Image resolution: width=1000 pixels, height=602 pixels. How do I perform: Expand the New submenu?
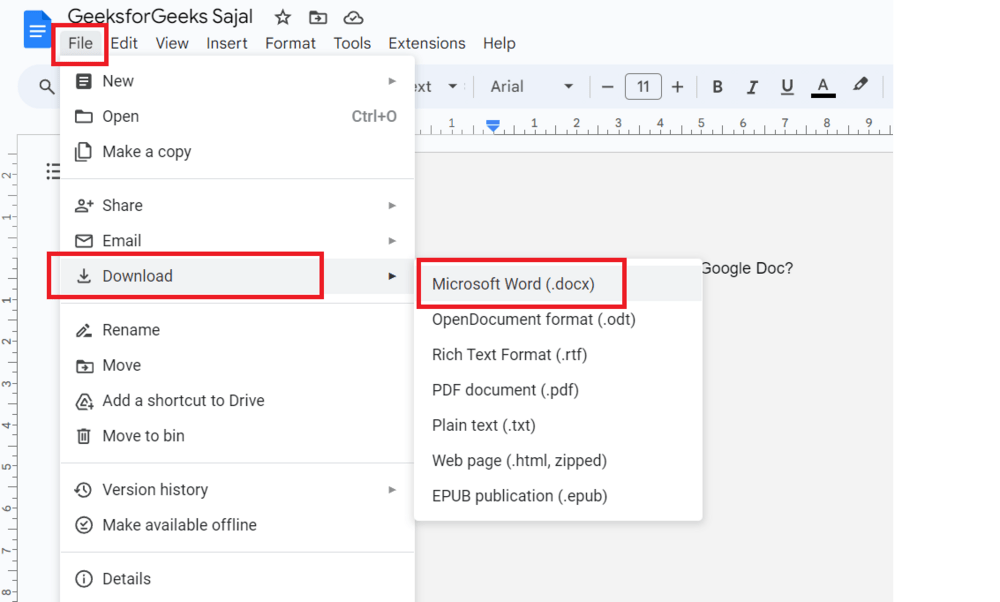pyautogui.click(x=237, y=81)
